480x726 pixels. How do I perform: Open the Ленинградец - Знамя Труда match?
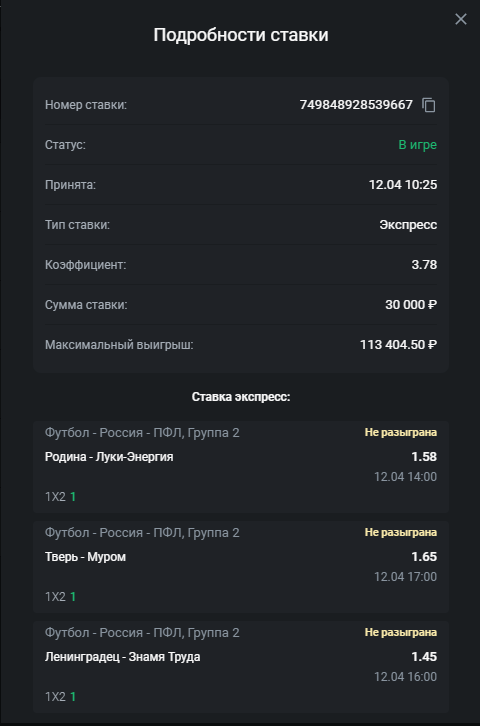tap(123, 657)
